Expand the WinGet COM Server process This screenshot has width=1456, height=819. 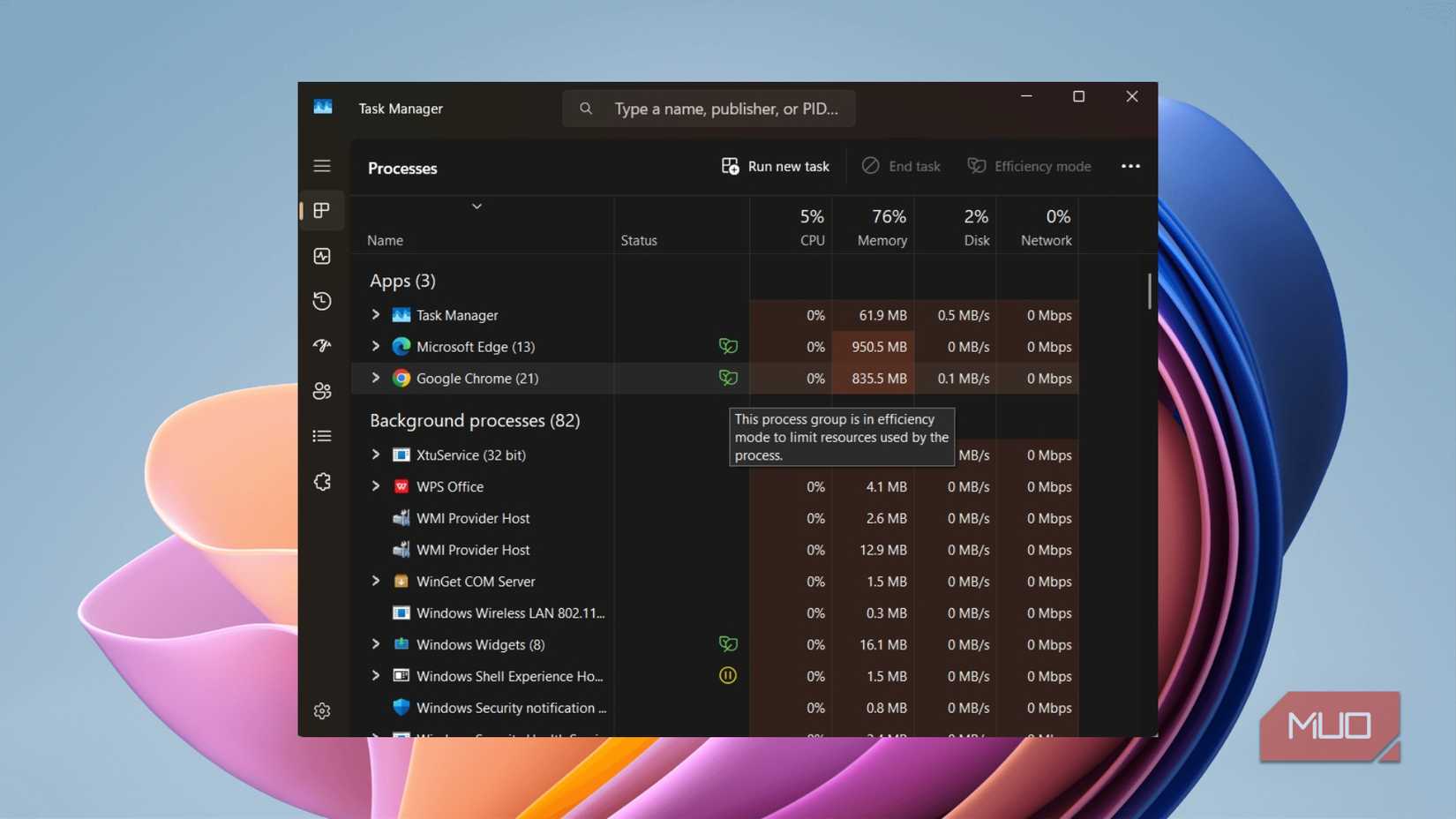376,581
